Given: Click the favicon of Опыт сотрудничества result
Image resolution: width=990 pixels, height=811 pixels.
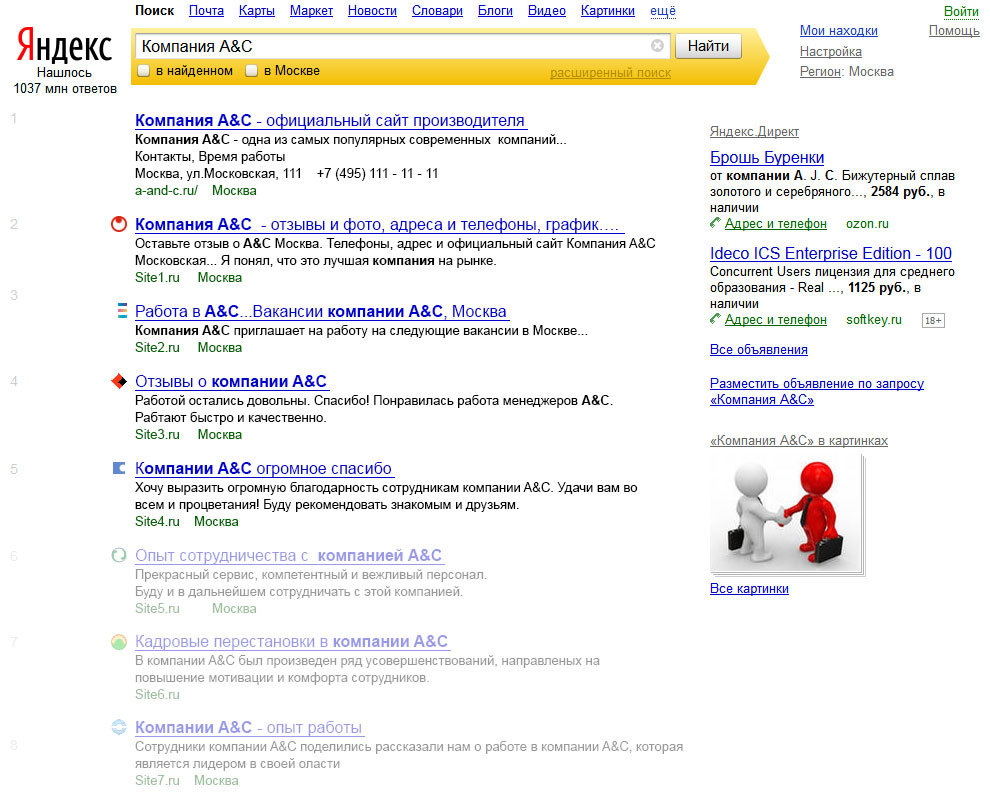Looking at the screenshot, I should click(x=119, y=555).
